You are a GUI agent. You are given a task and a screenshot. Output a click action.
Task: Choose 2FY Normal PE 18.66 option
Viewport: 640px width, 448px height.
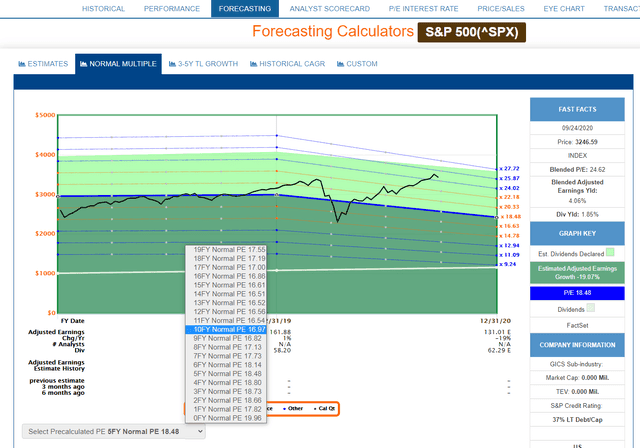click(226, 400)
